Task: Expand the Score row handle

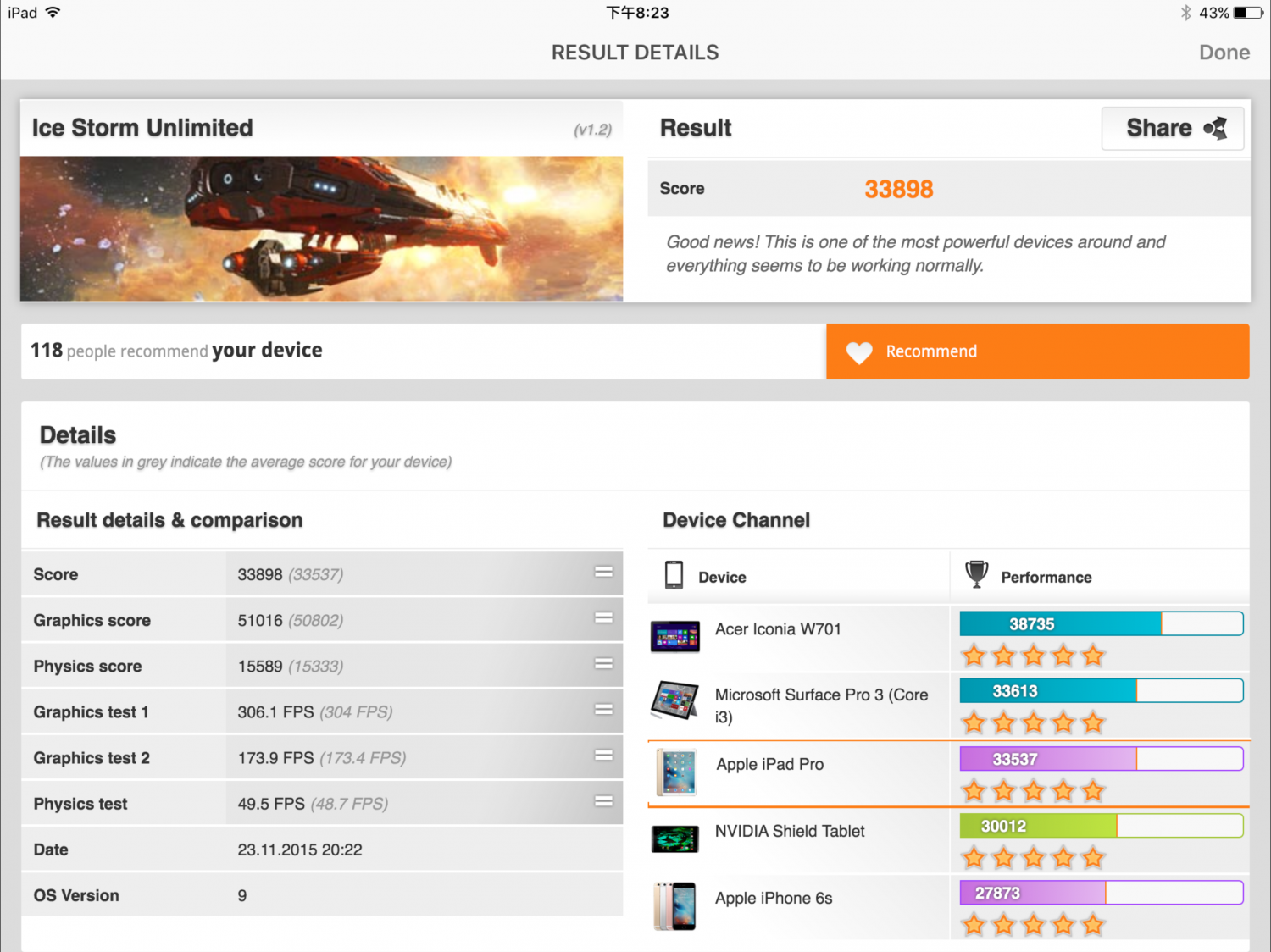Action: tap(603, 573)
